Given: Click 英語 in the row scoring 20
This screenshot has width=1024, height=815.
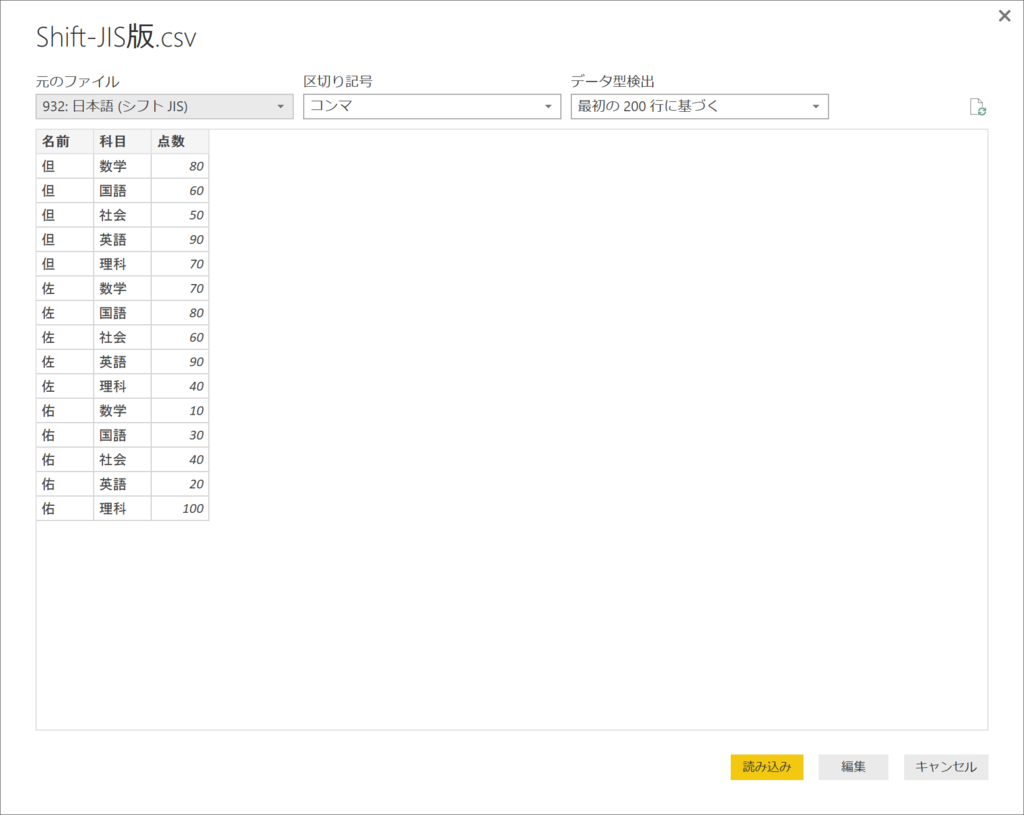Looking at the screenshot, I should pyautogui.click(x=122, y=484).
